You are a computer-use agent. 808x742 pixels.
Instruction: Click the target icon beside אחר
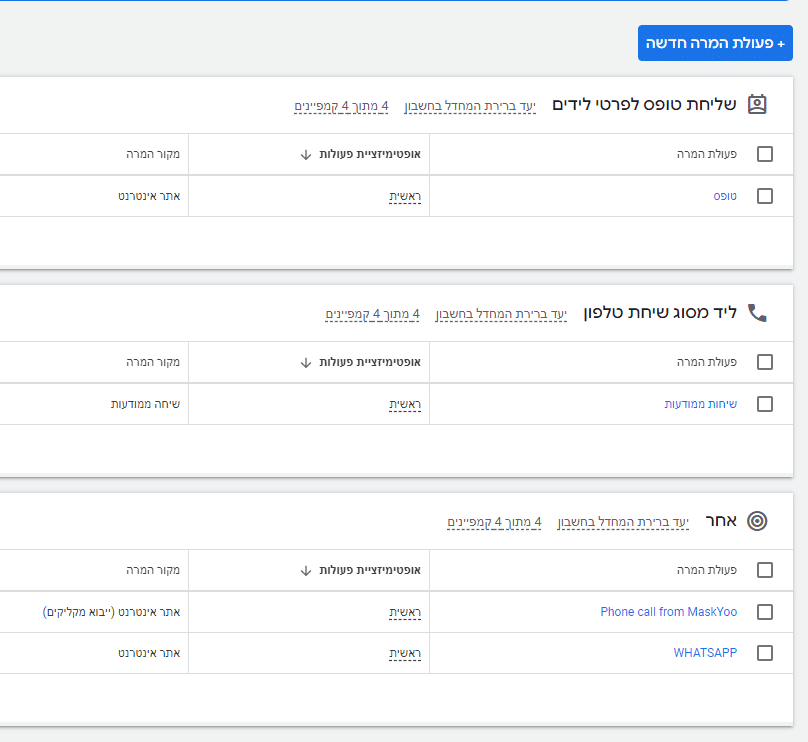click(757, 521)
